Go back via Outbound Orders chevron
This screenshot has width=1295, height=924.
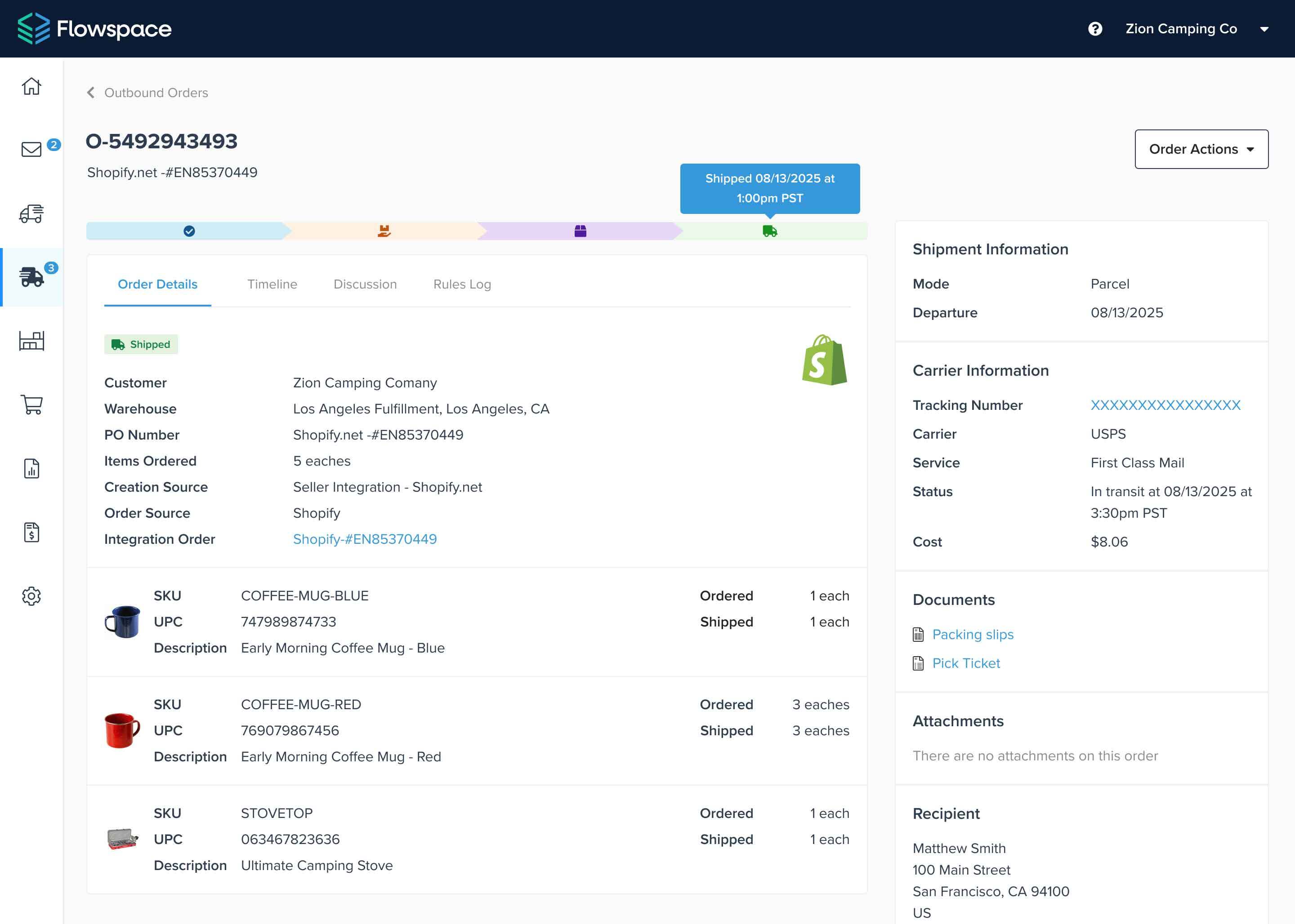(x=90, y=93)
